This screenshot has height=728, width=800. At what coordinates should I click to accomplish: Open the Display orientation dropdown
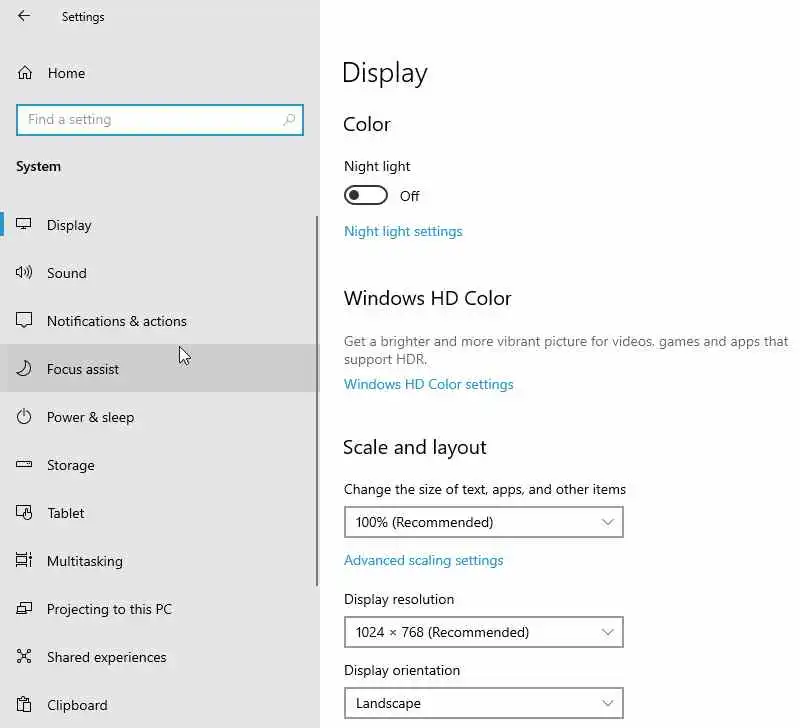484,703
